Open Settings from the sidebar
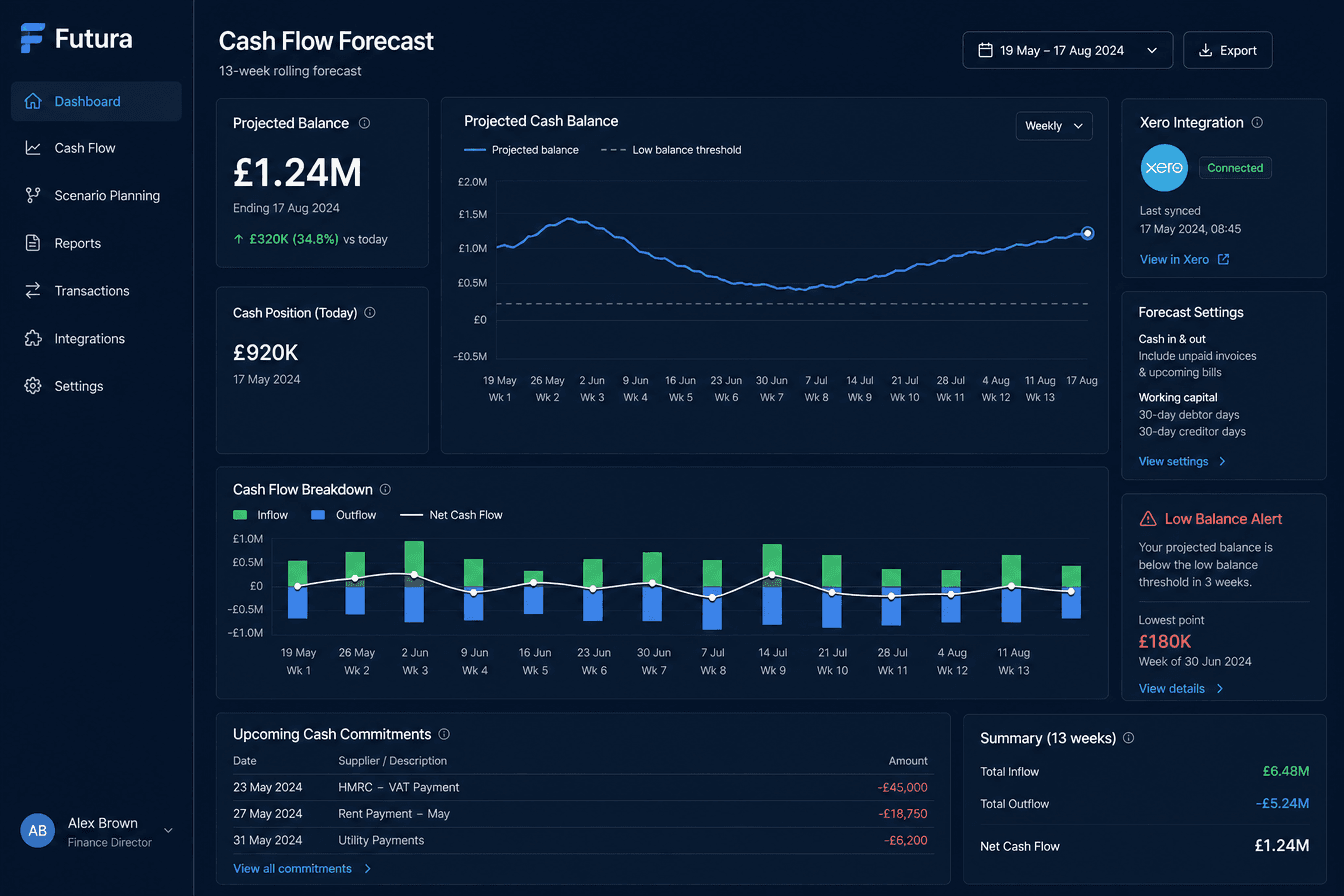 (96, 386)
